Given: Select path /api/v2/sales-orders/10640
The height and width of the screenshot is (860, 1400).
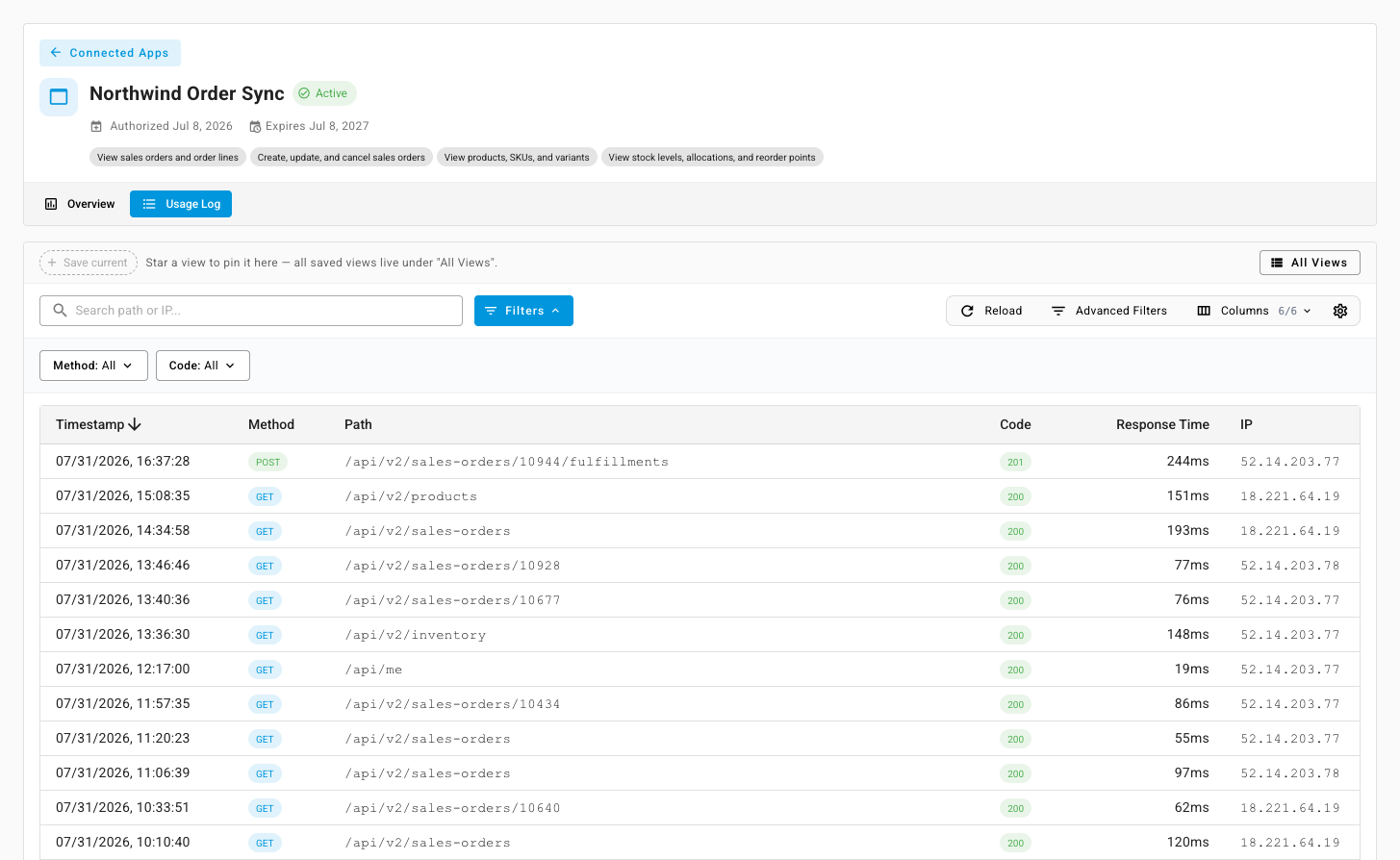Looking at the screenshot, I should tap(452, 808).
